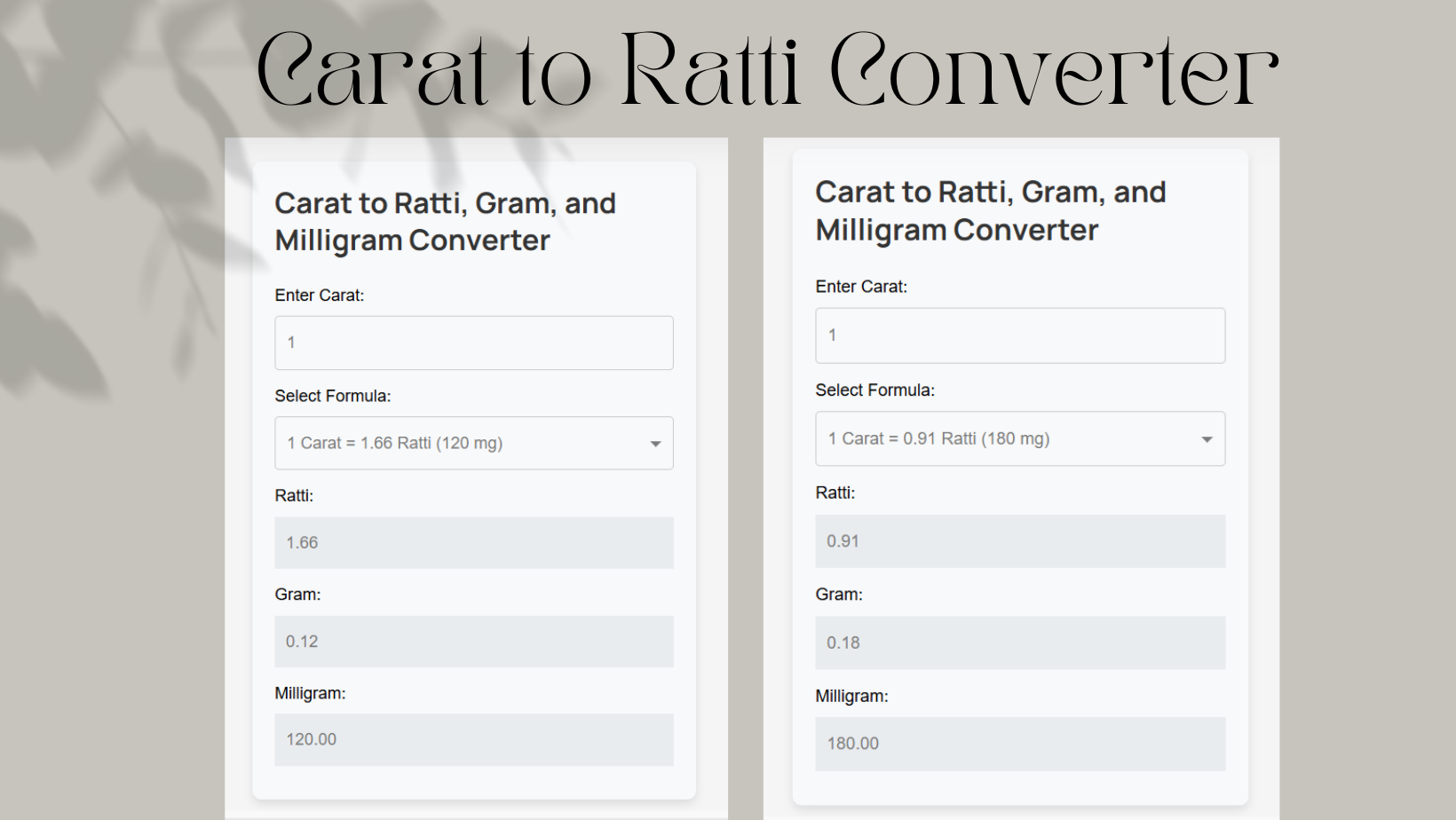Click 'Milligram:' label in left card

(310, 693)
